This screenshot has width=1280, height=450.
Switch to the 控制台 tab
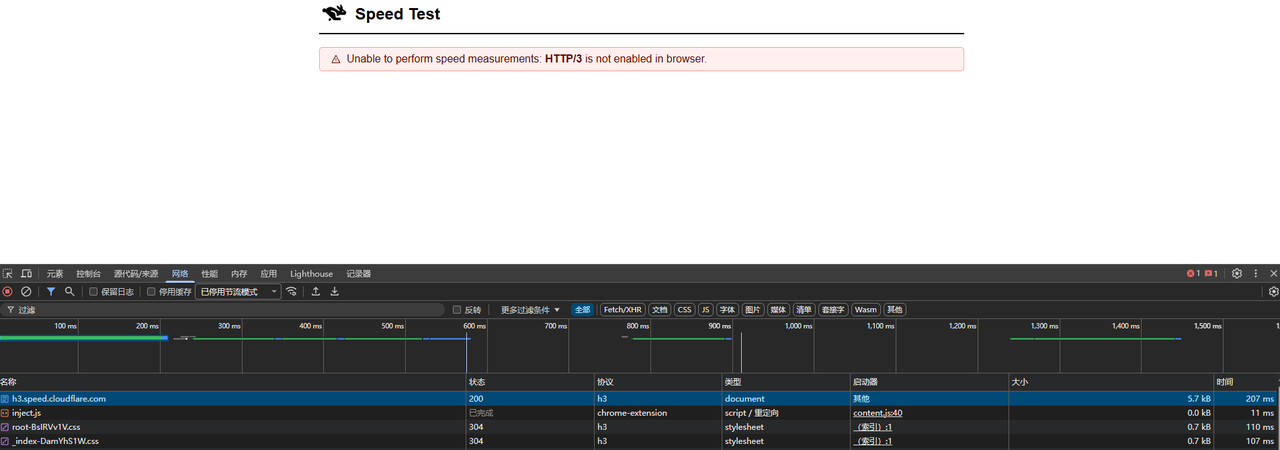[88, 274]
